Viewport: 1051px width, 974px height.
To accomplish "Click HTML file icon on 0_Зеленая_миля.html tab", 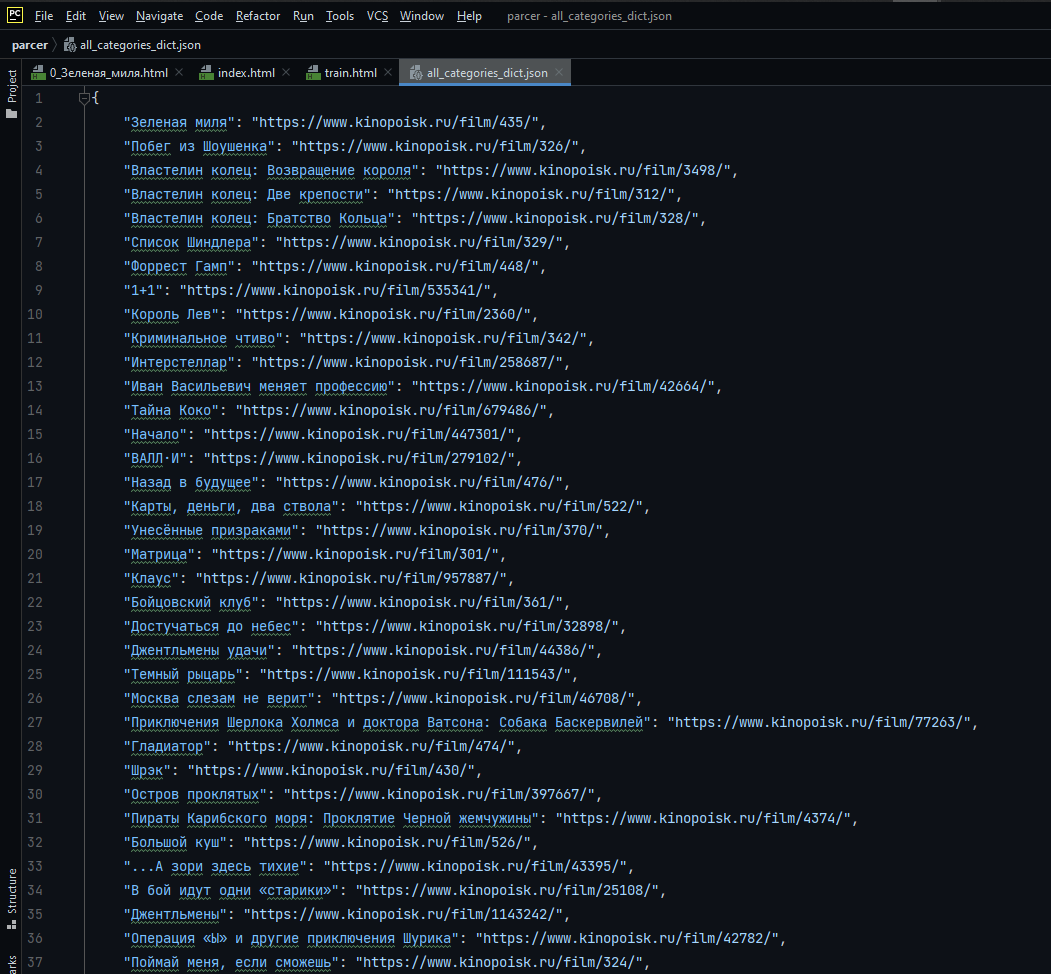I will pos(39,72).
